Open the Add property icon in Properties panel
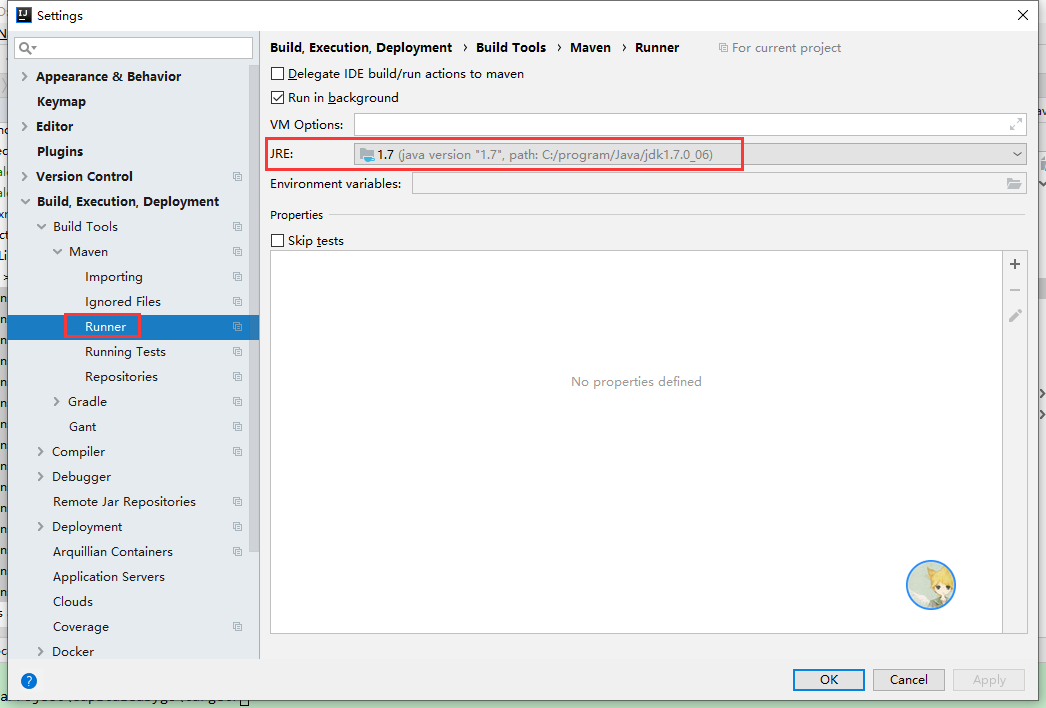The image size is (1046, 708). click(1014, 263)
